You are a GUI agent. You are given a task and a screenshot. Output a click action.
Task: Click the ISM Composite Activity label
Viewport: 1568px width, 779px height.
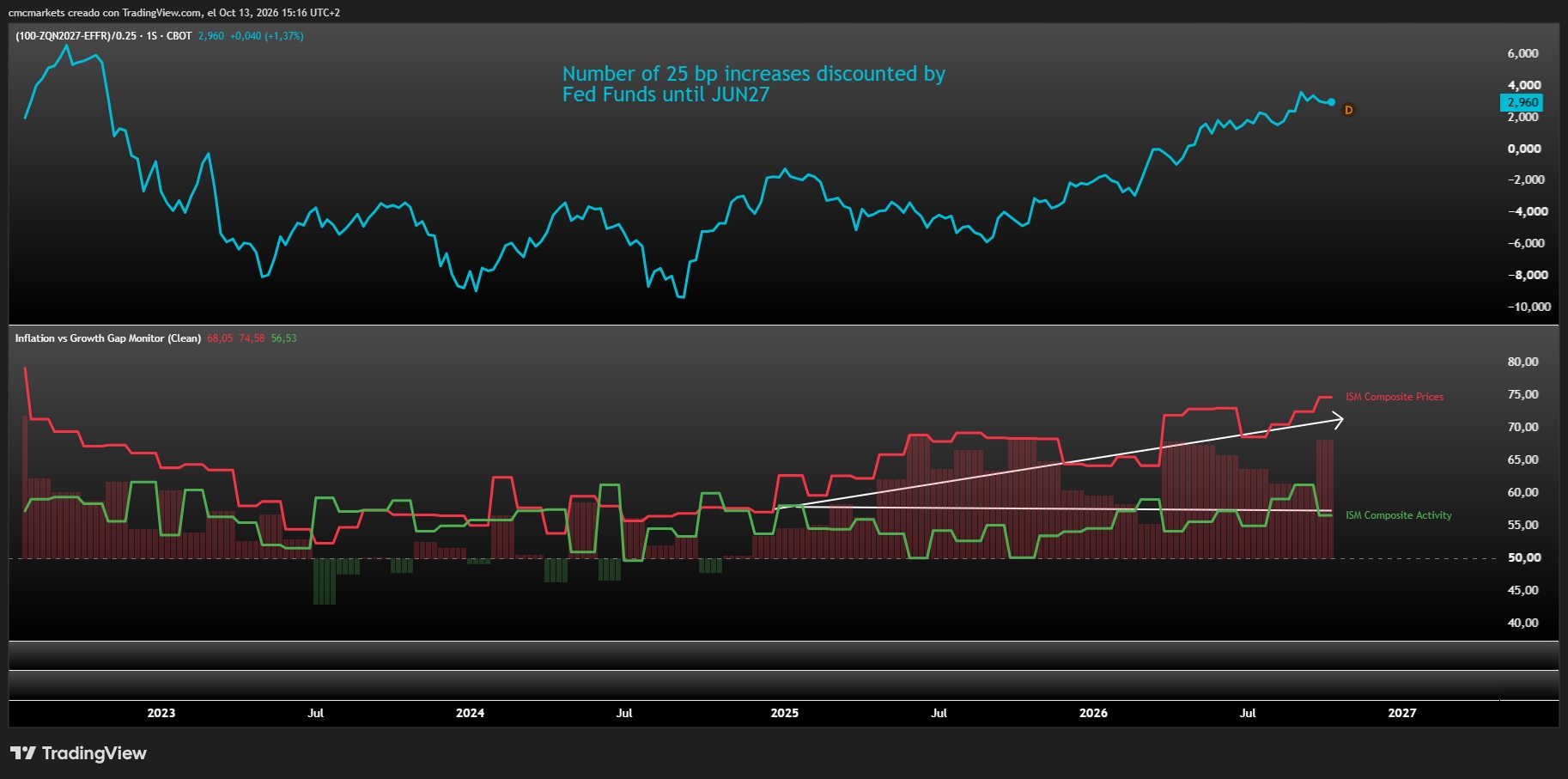[1398, 515]
